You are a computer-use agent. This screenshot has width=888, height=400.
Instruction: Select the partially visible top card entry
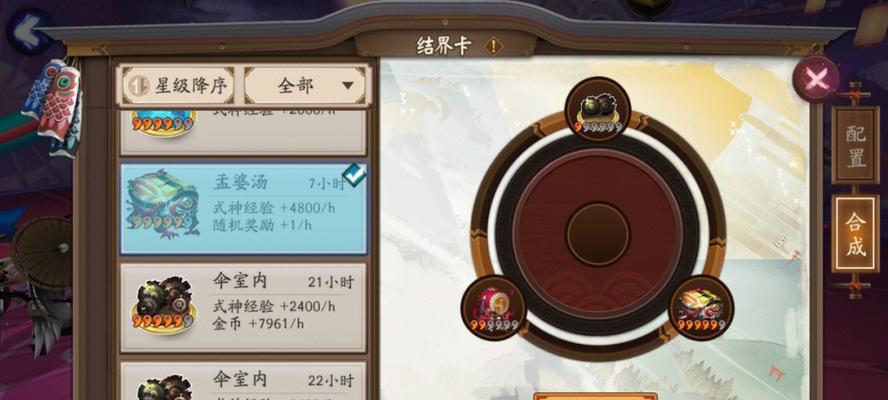(x=244, y=133)
